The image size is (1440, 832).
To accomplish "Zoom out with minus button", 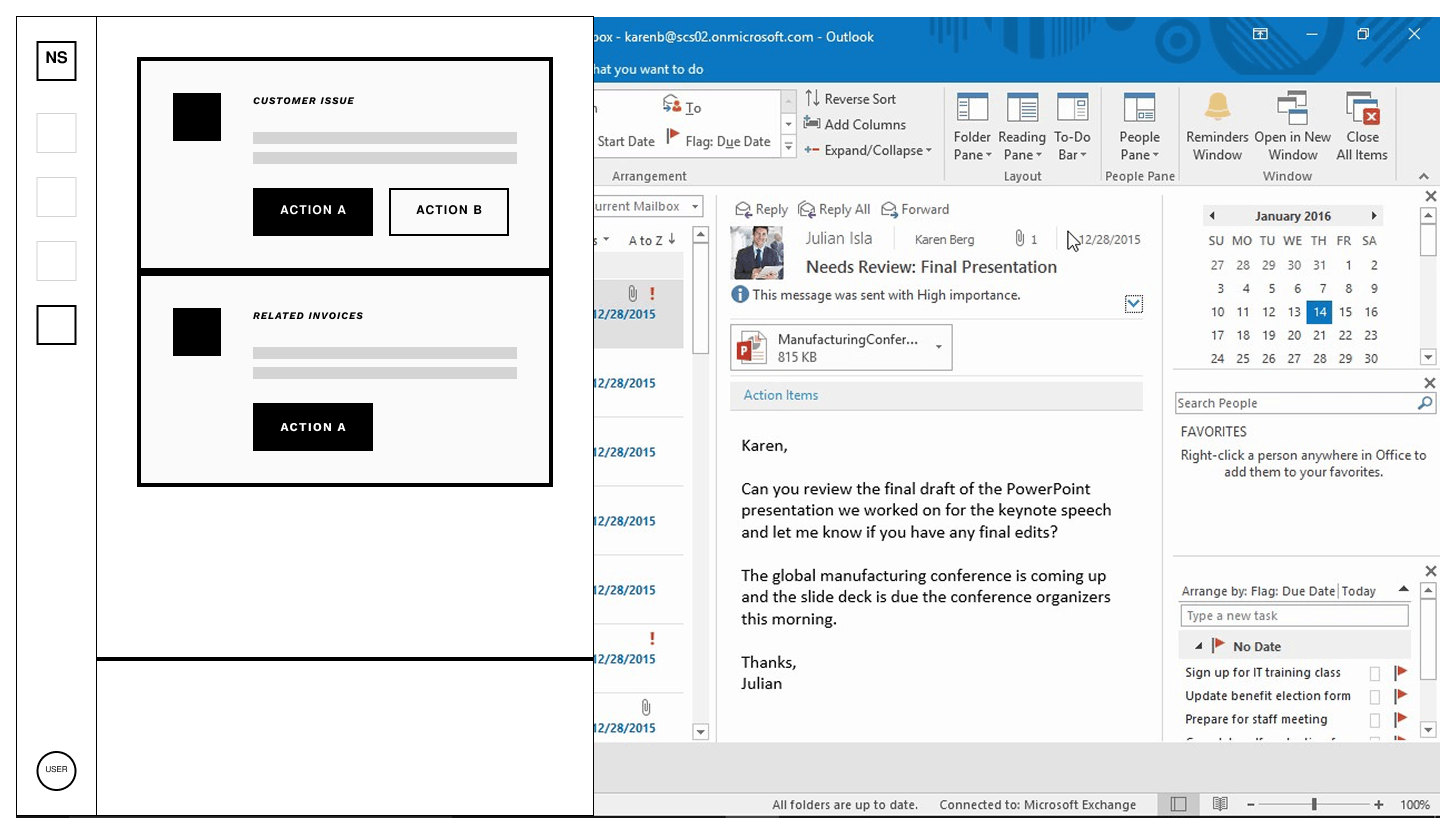I will click(x=1251, y=804).
